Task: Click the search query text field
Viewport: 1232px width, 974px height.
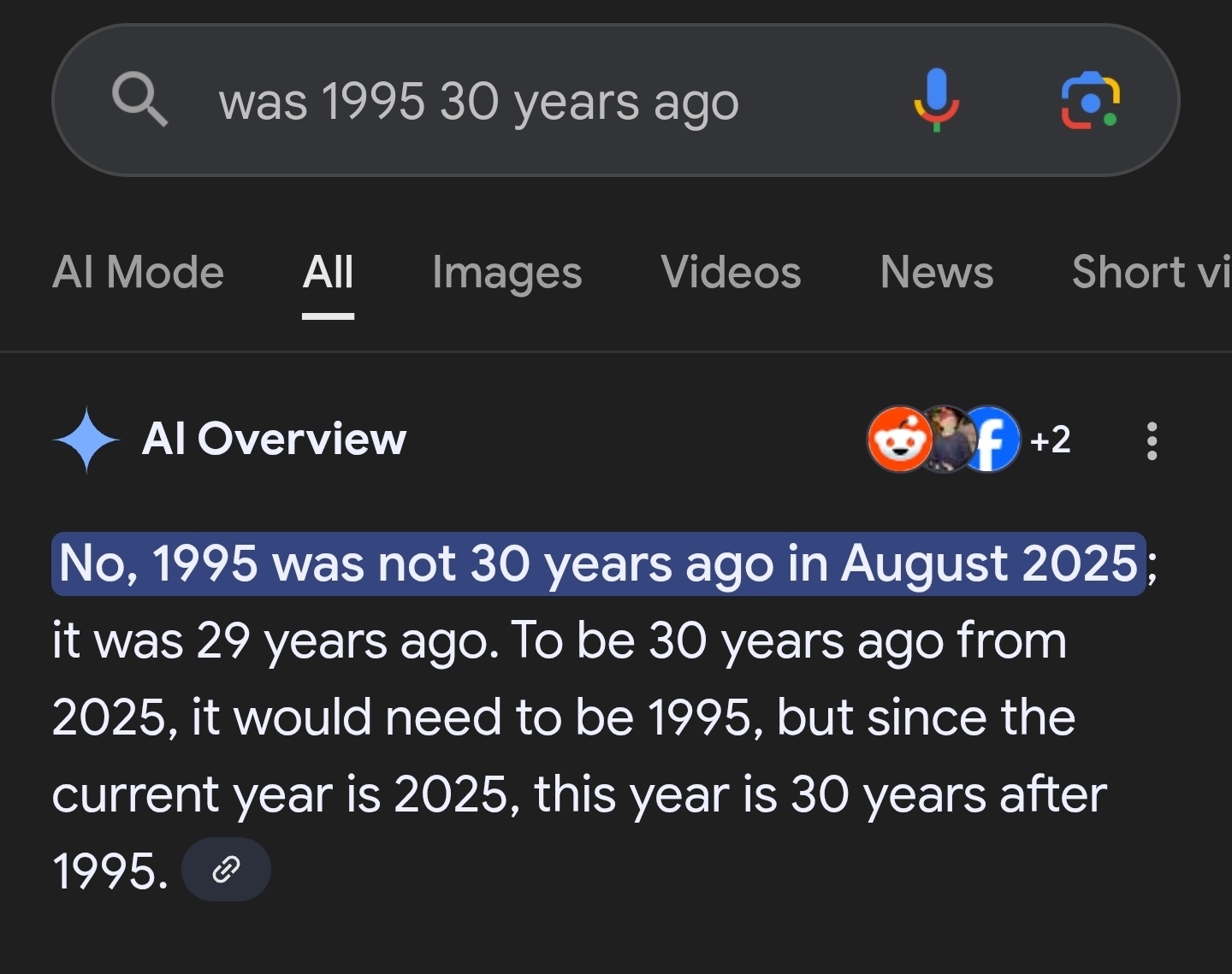Action: tap(479, 102)
